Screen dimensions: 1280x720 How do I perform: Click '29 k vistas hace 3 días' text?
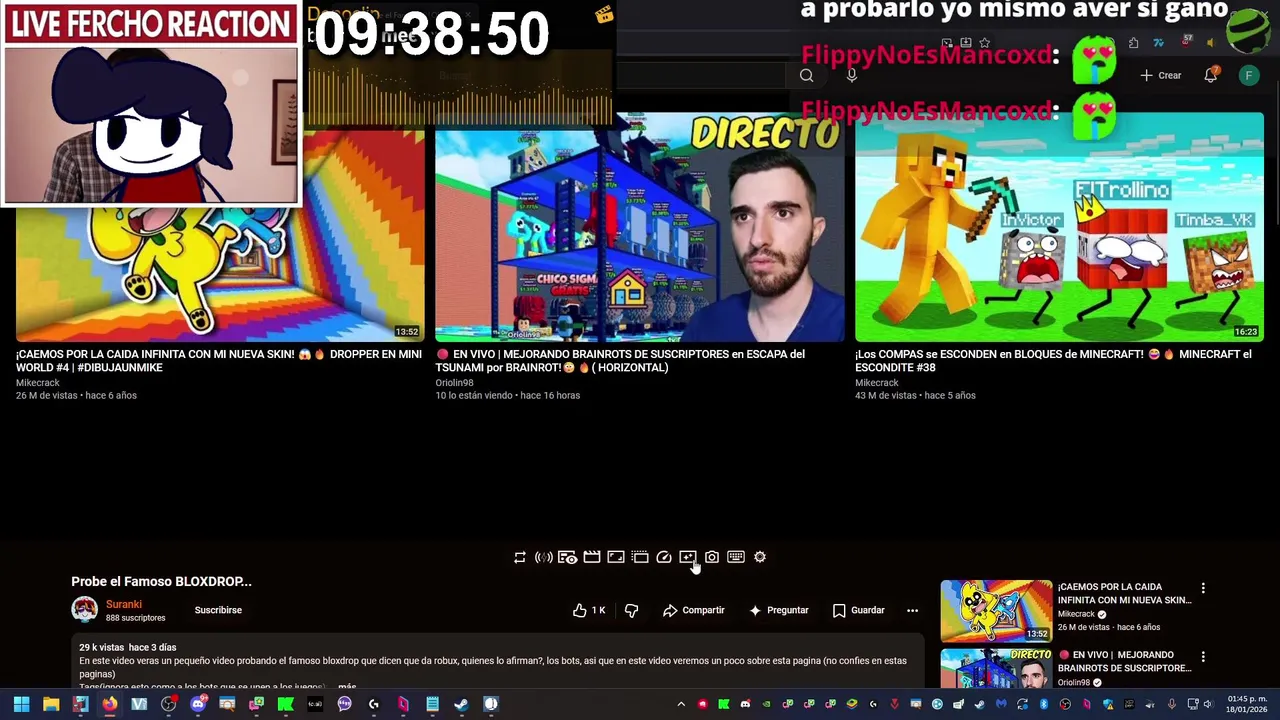[128, 648]
